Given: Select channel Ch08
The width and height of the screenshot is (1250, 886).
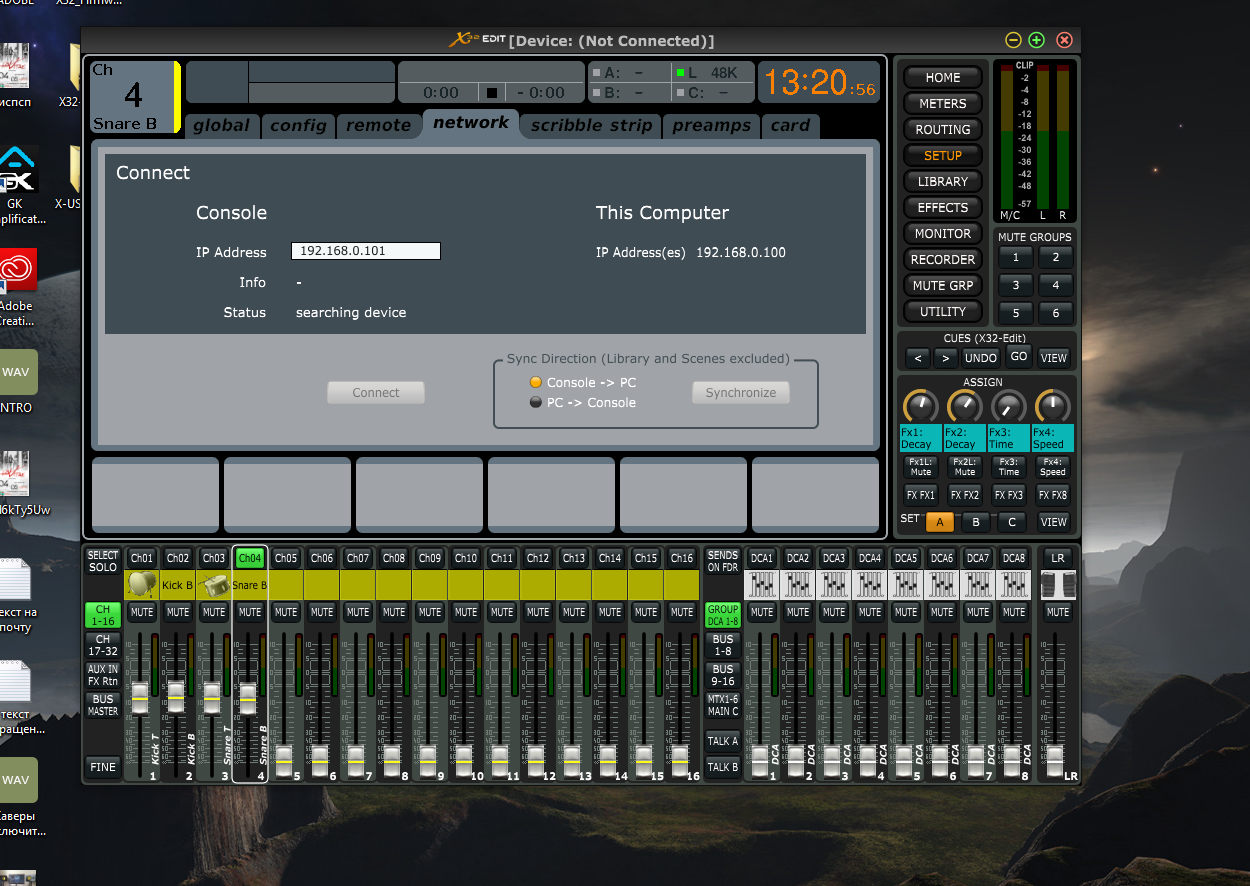Looking at the screenshot, I should pyautogui.click(x=394, y=558).
